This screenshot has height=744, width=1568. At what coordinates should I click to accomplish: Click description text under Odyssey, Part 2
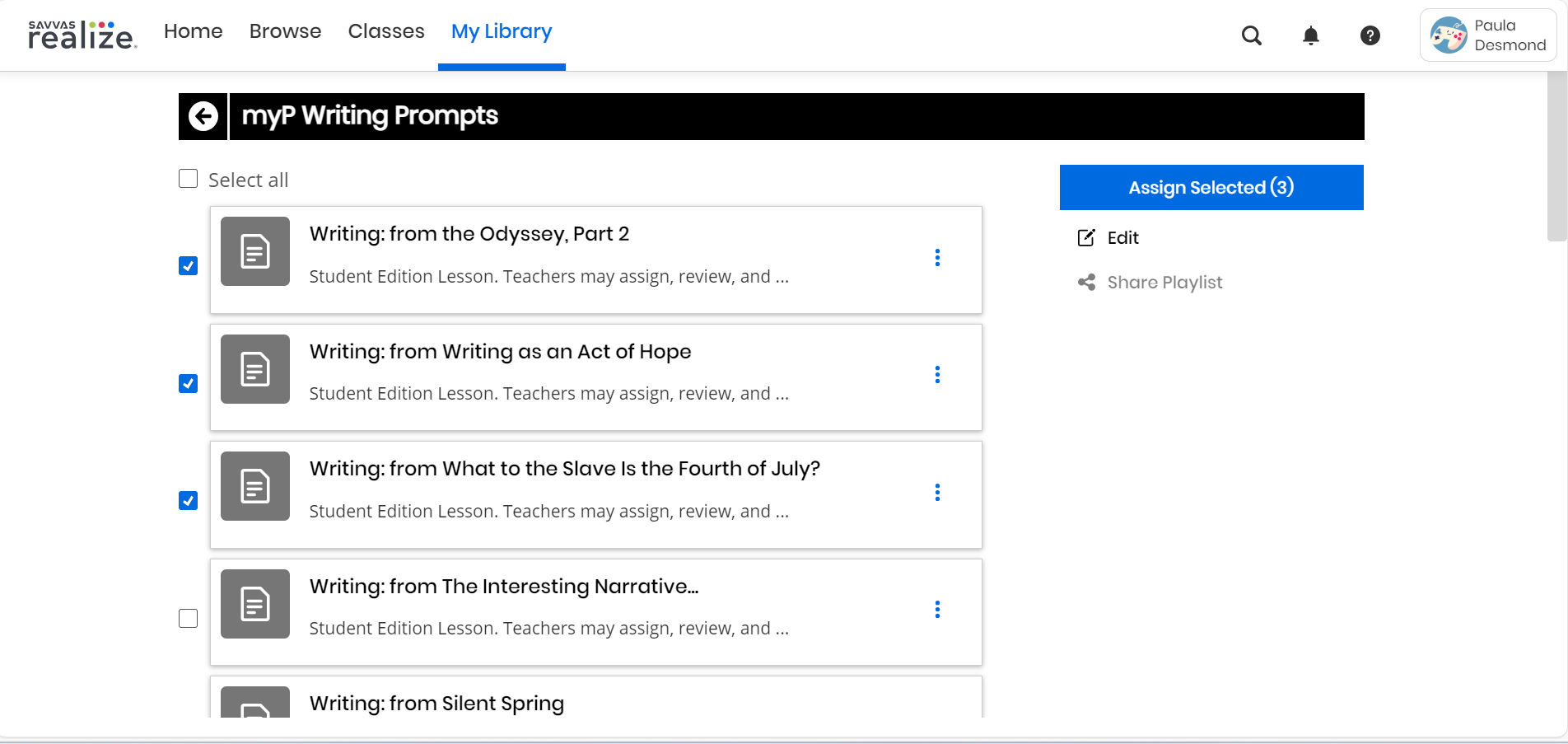(x=549, y=277)
